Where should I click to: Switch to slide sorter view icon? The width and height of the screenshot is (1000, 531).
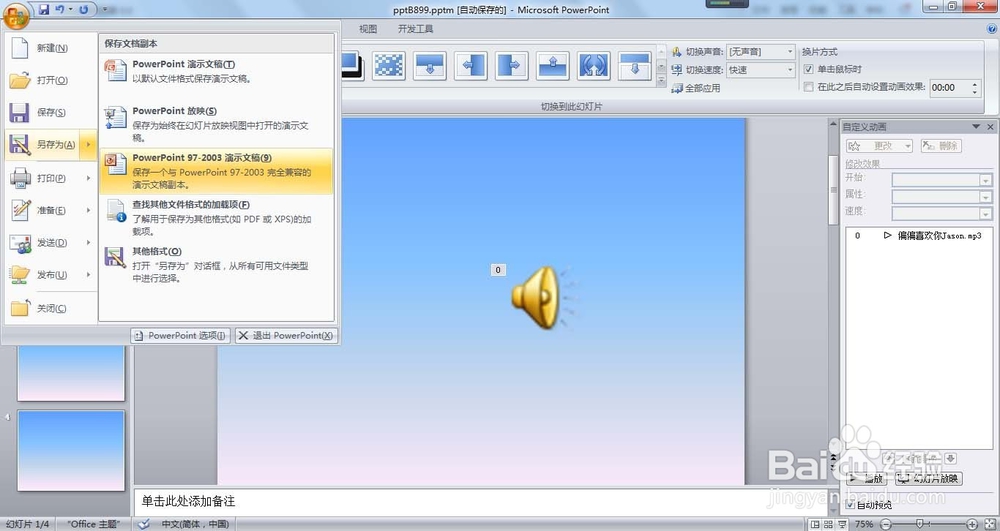828,524
